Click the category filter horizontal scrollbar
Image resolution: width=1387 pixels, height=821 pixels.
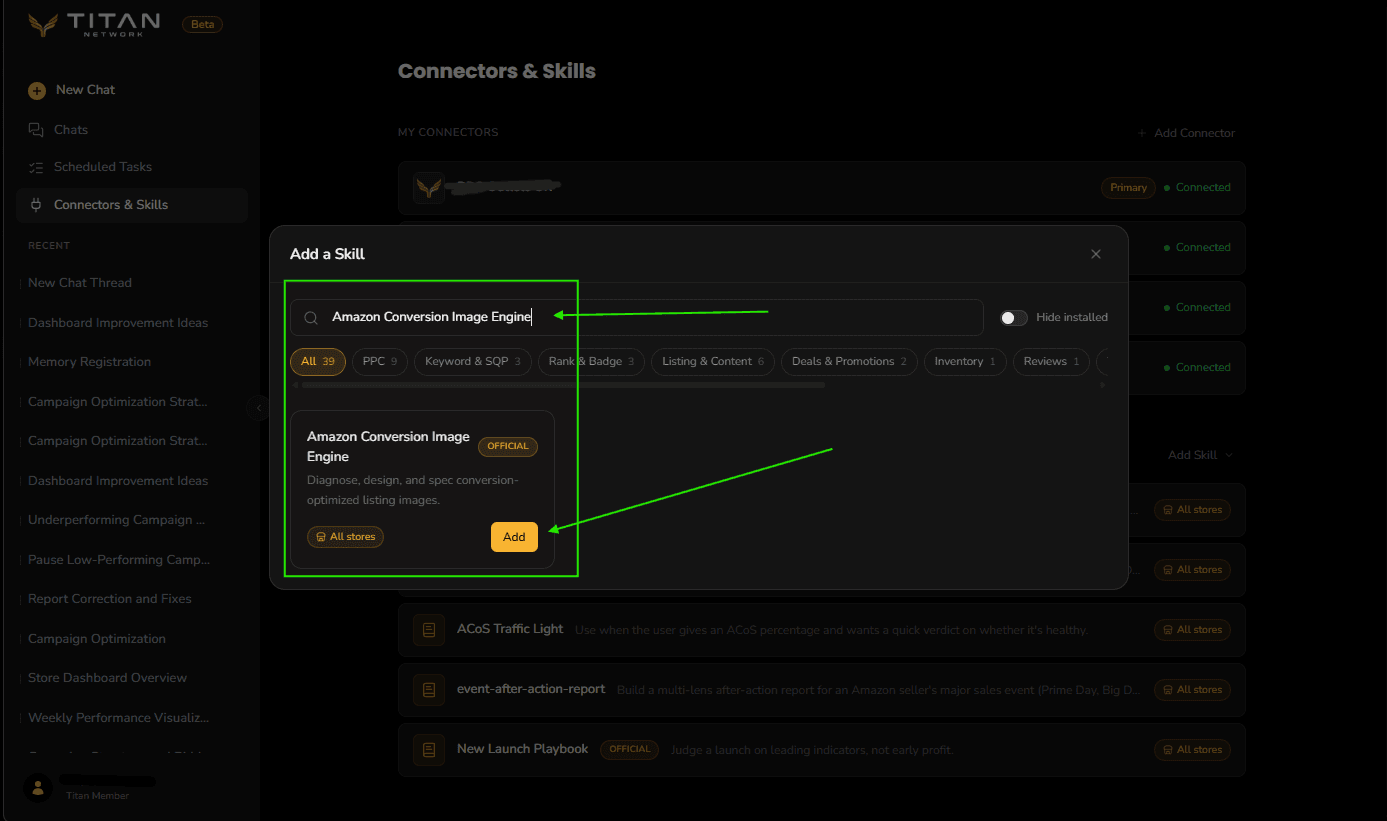coord(563,385)
